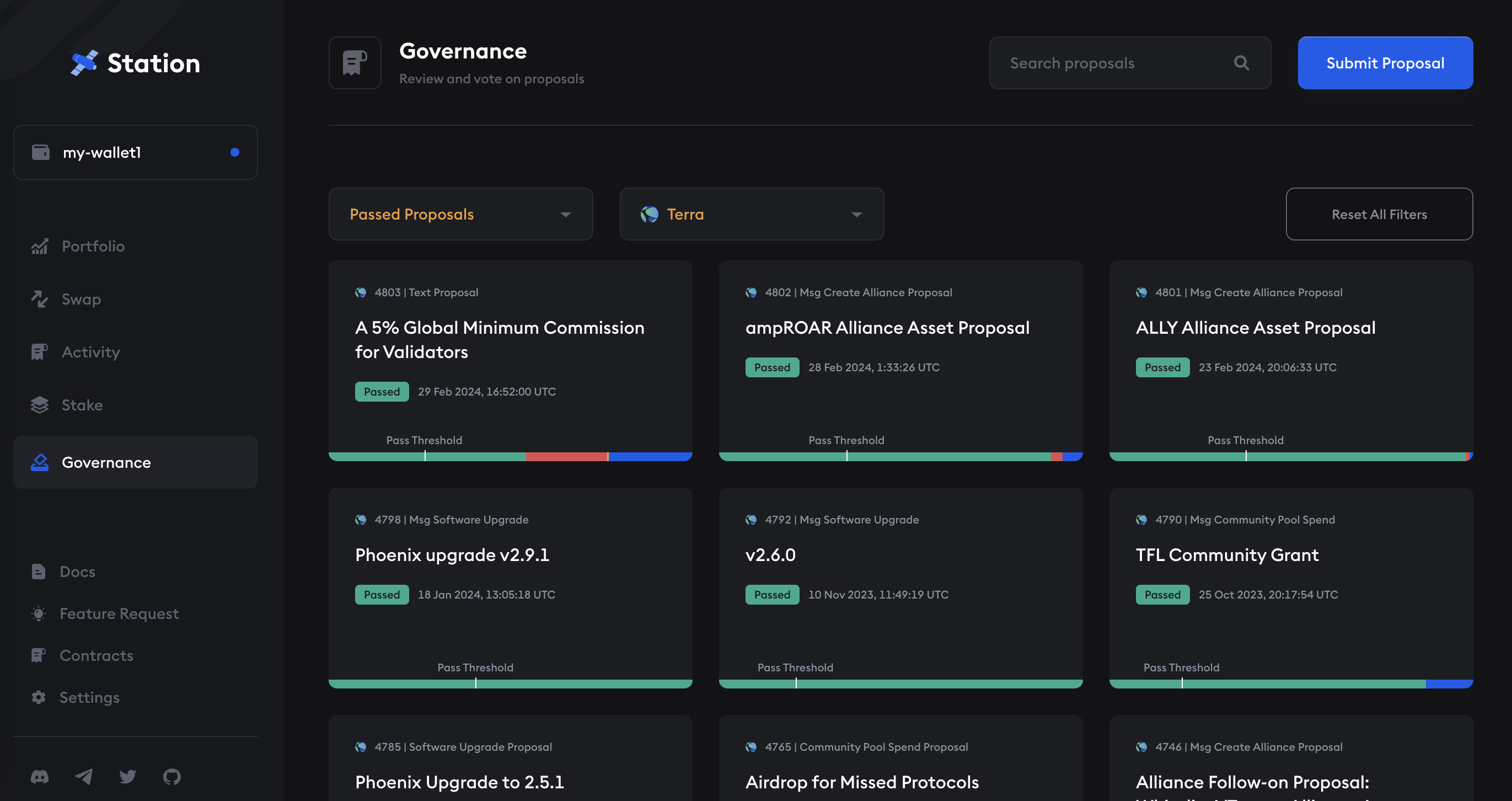Click proposal 4803 vote progress bar
1512x801 pixels.
510,456
